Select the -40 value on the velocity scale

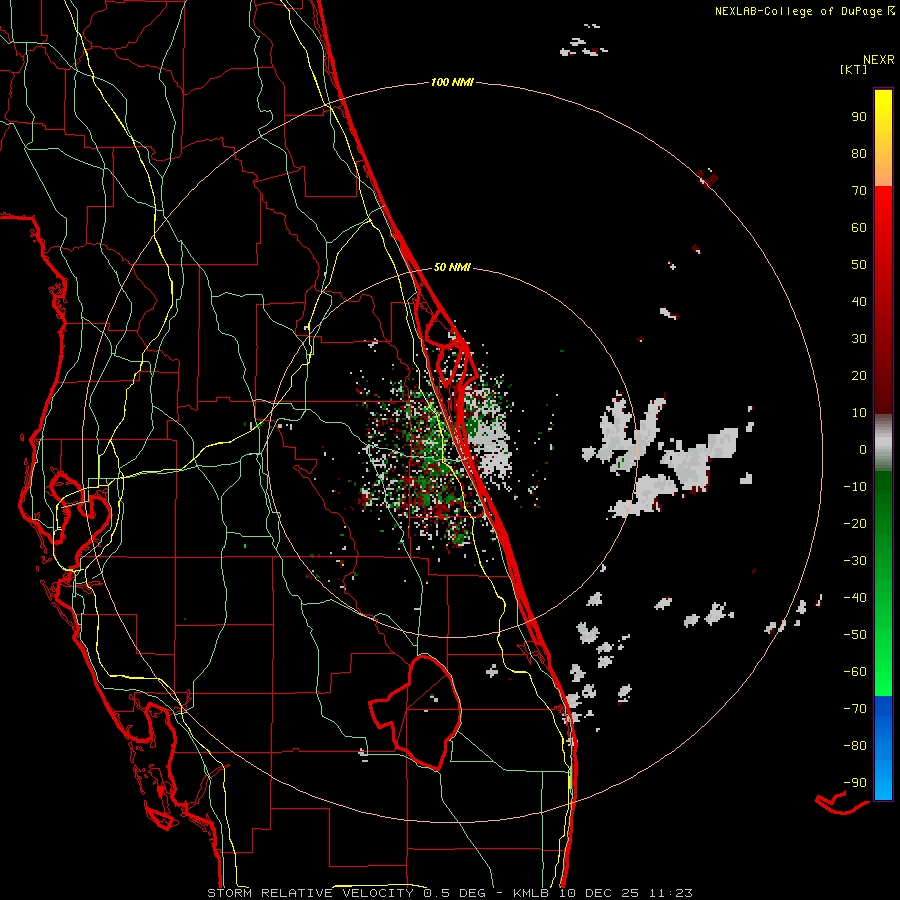point(855,598)
